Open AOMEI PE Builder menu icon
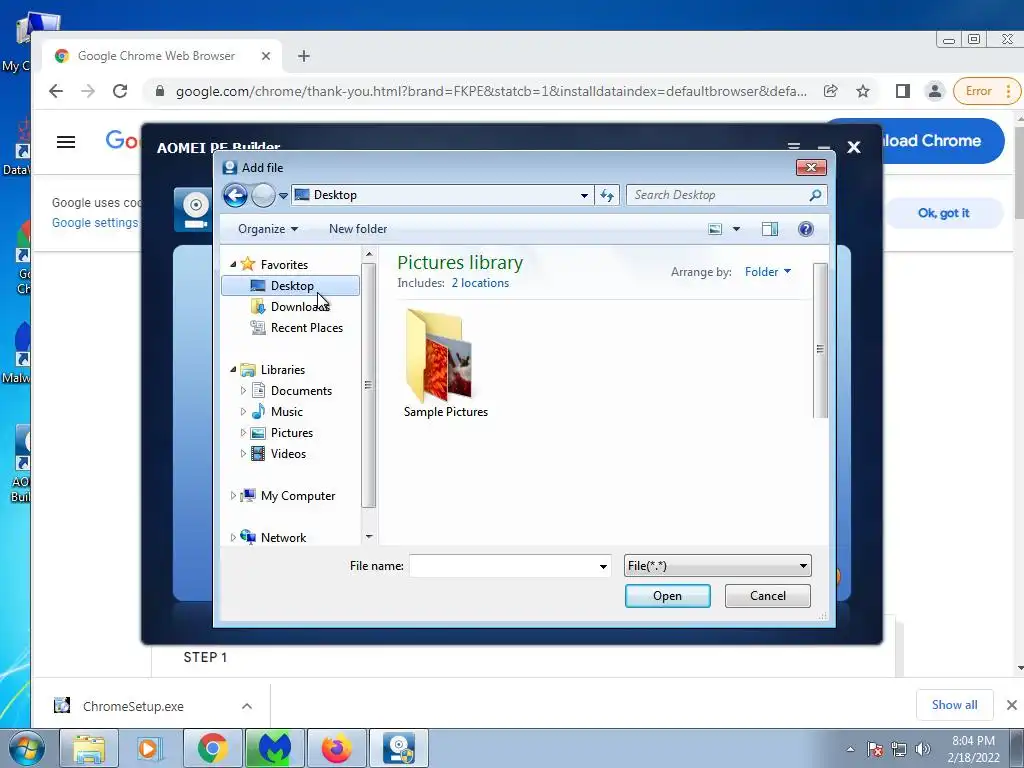Image resolution: width=1024 pixels, height=768 pixels. coord(793,146)
